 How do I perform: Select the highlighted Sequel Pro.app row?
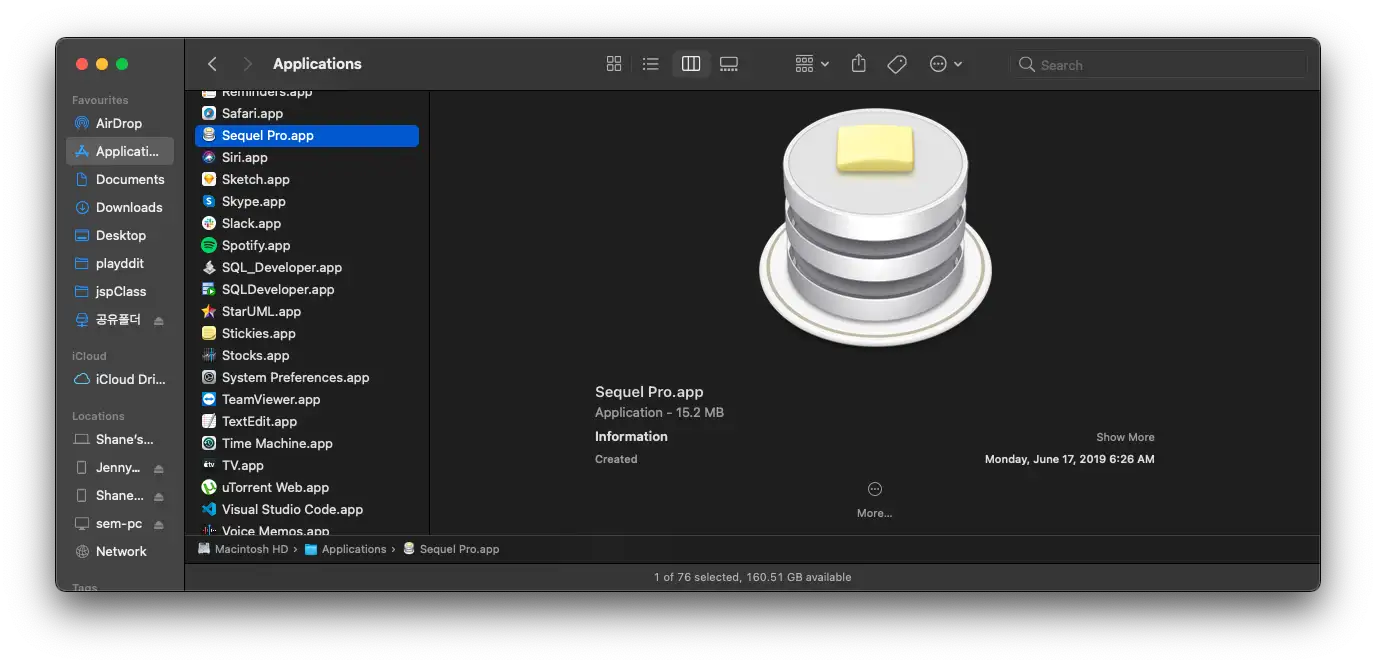click(x=307, y=135)
